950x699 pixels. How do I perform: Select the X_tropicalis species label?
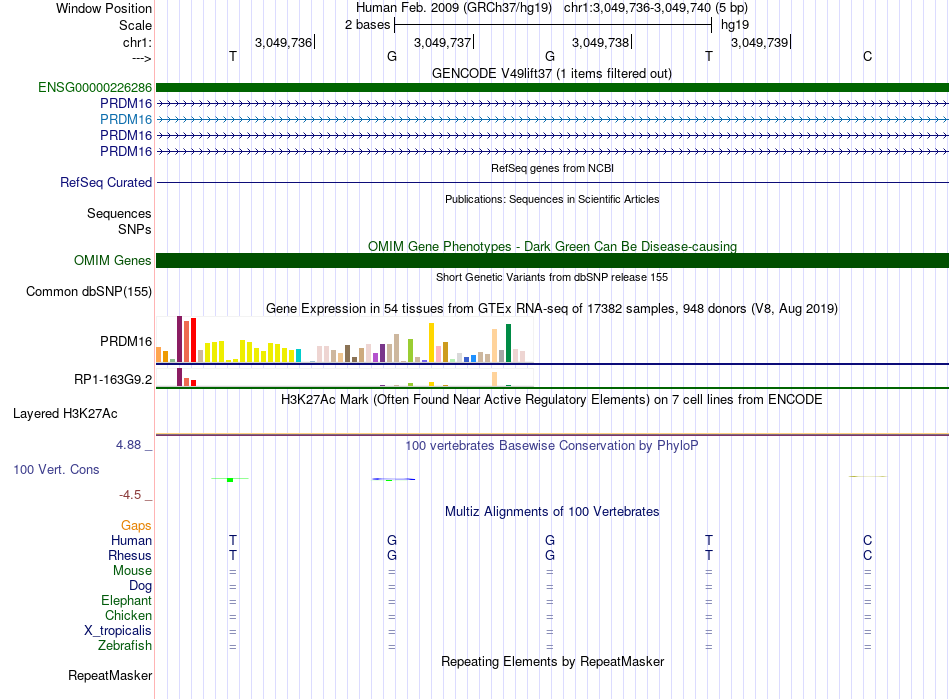[118, 631]
